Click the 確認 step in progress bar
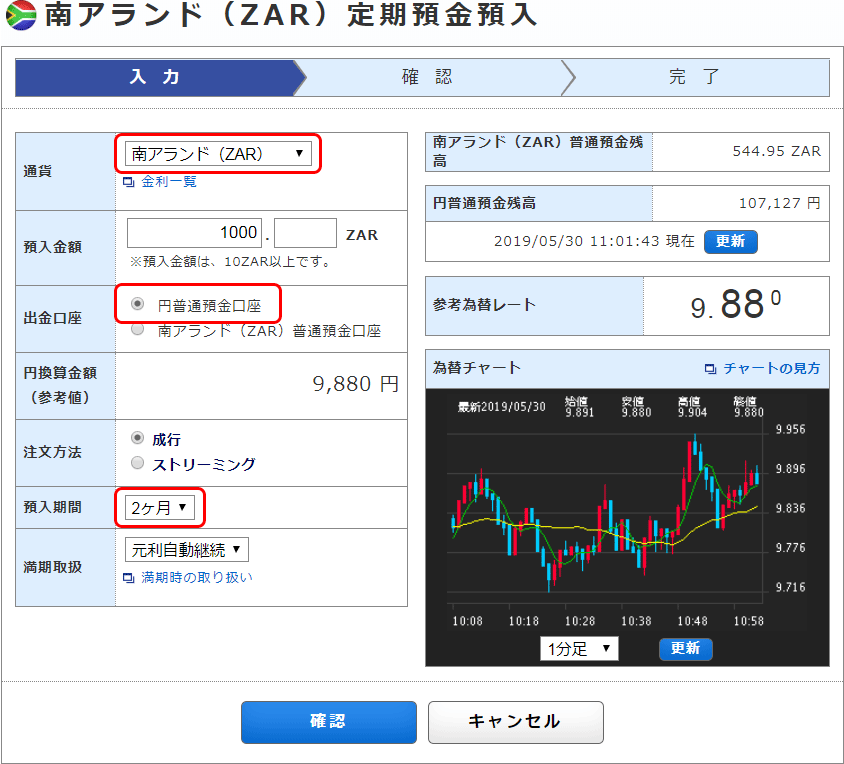 428,77
